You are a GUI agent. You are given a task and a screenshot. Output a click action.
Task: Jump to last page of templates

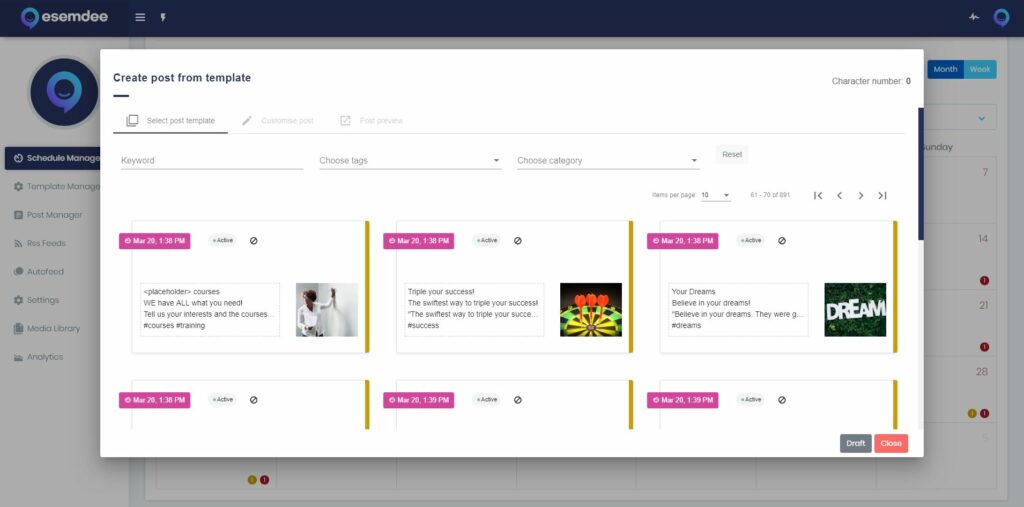[x=882, y=195]
